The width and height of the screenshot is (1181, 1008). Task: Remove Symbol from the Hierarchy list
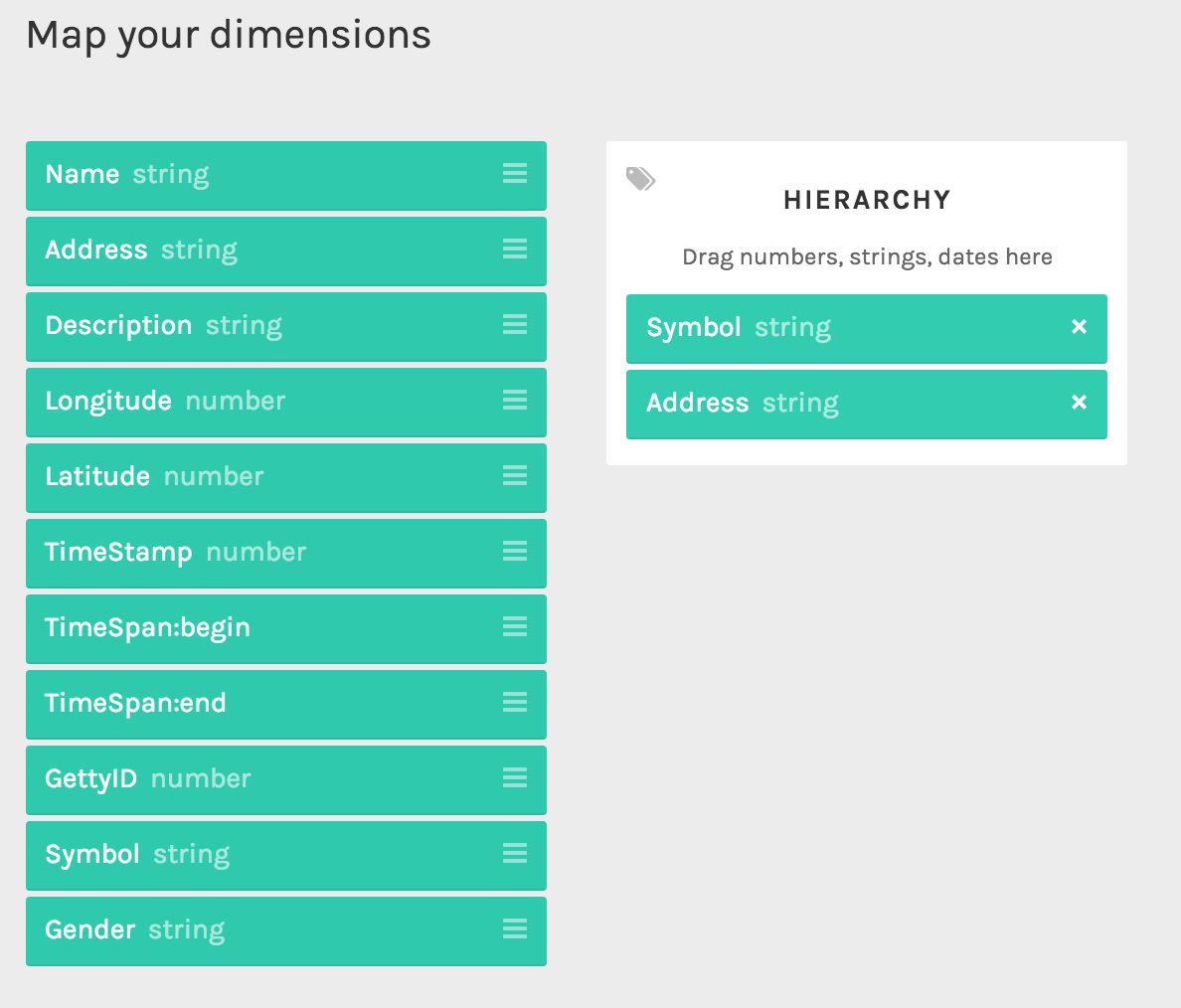[1080, 327]
